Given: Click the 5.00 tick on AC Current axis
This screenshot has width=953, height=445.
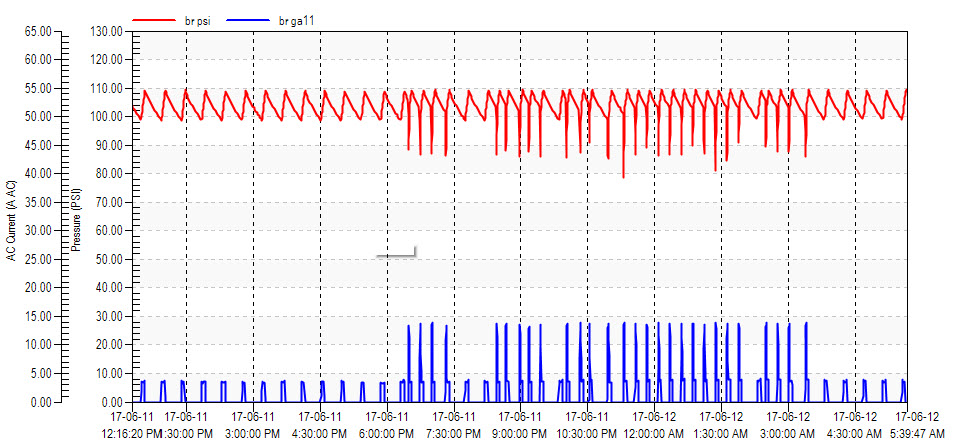Looking at the screenshot, I should click(x=40, y=374).
